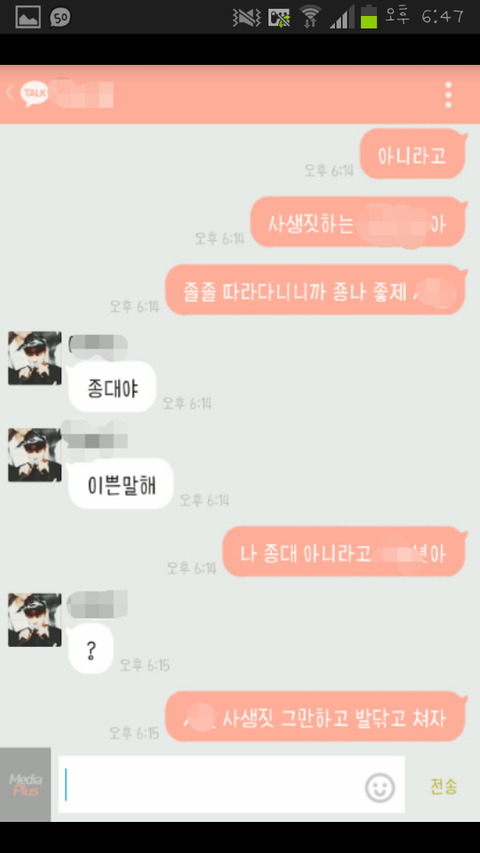Viewport: 480px width, 853px height.
Task: Tap the green battery indicator
Action: point(368,16)
